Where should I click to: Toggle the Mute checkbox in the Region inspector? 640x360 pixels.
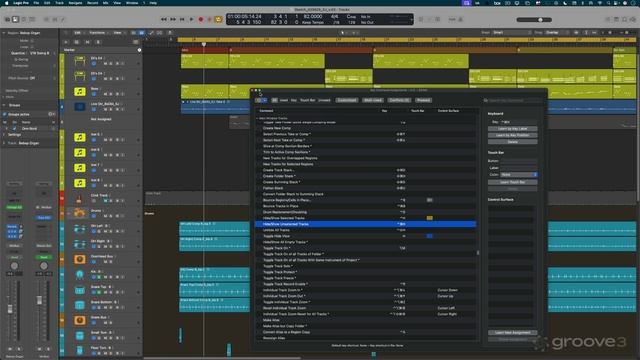(x=32, y=41)
